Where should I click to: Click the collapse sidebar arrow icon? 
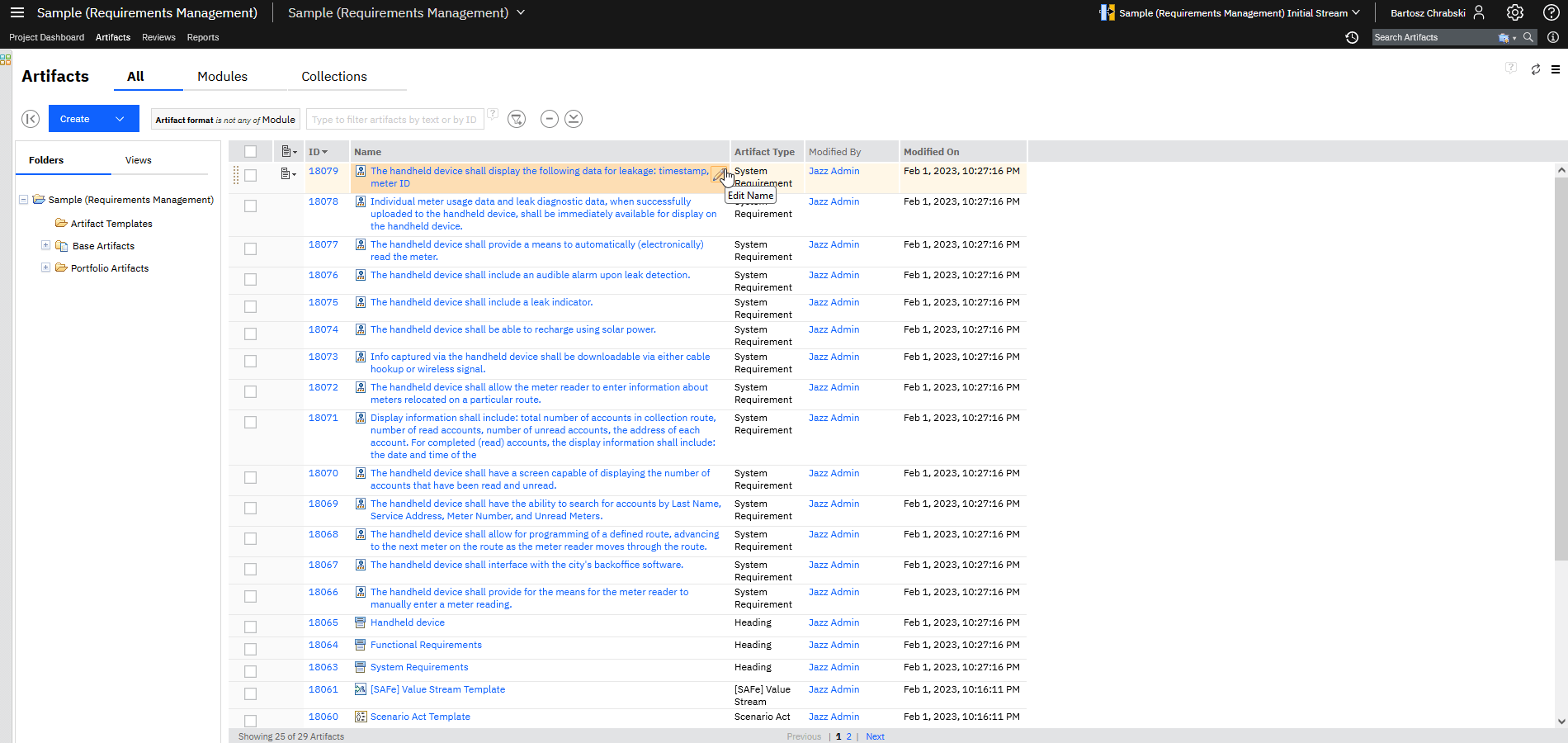point(31,119)
